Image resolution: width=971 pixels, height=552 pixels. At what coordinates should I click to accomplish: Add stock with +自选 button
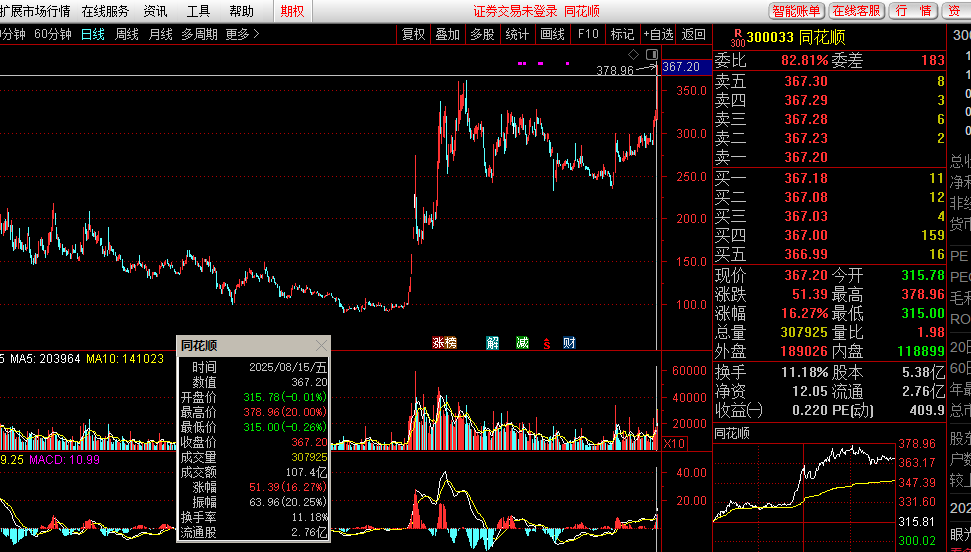[x=658, y=35]
